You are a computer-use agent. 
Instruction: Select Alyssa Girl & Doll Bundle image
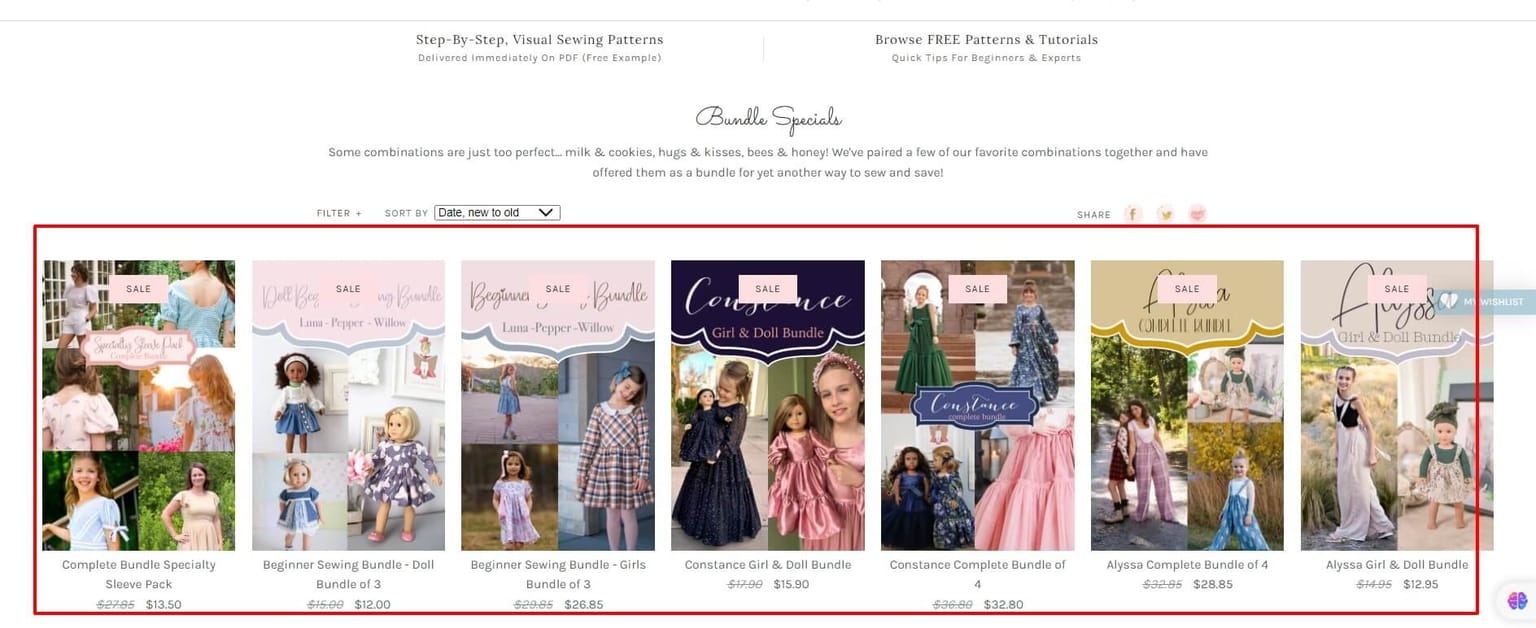click(x=1397, y=405)
